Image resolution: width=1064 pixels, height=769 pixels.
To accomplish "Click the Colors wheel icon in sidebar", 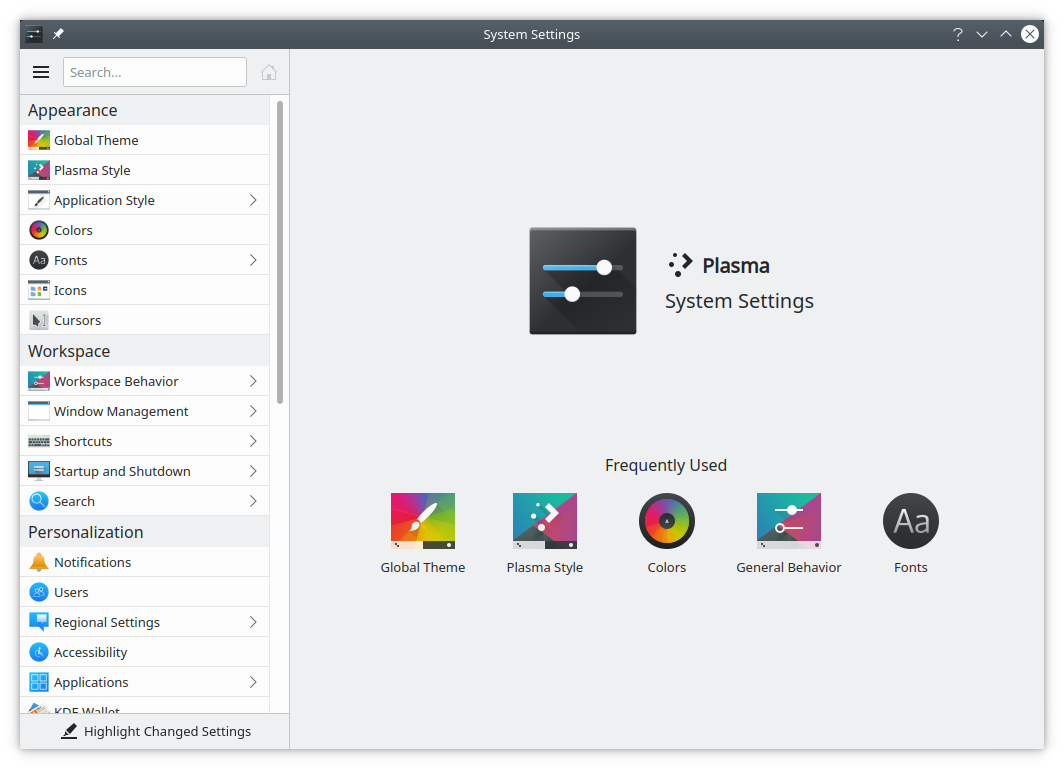I will point(39,230).
